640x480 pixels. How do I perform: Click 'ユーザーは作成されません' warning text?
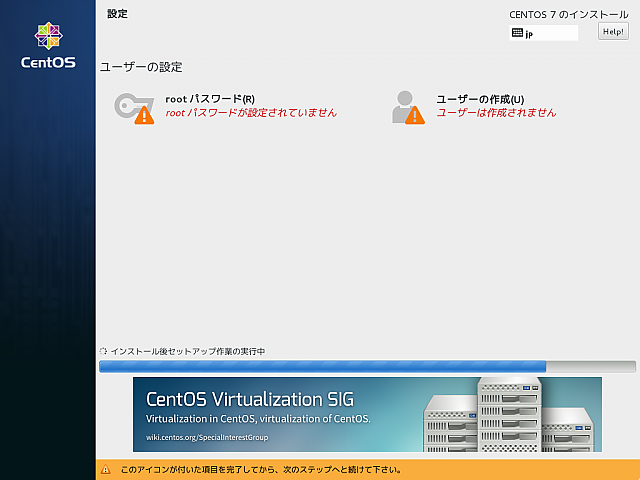tap(496, 113)
